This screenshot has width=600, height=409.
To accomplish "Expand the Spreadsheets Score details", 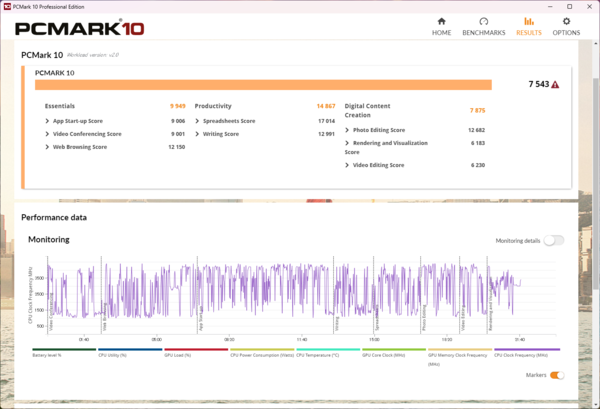I will (197, 121).
